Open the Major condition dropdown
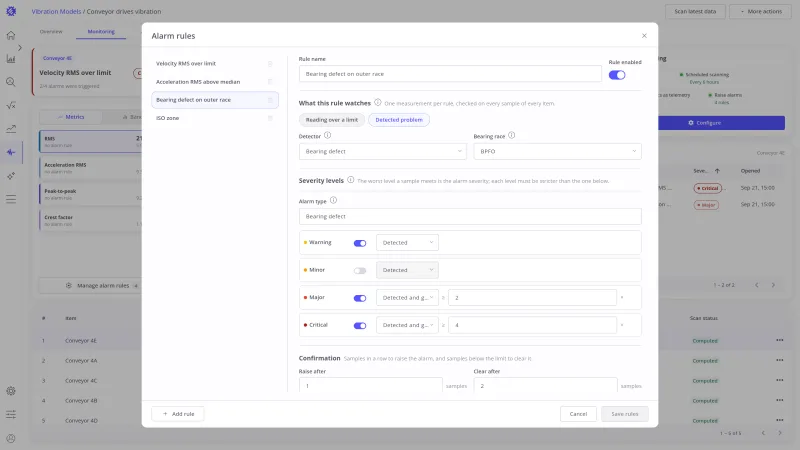 pos(407,297)
